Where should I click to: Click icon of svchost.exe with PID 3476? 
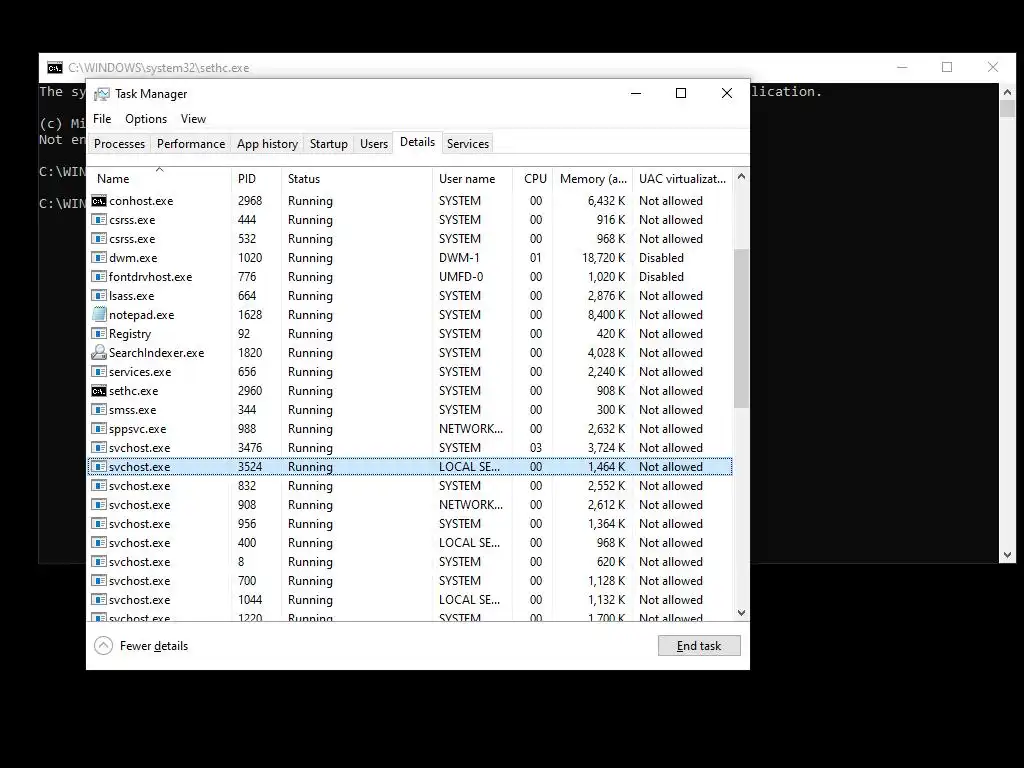point(99,448)
